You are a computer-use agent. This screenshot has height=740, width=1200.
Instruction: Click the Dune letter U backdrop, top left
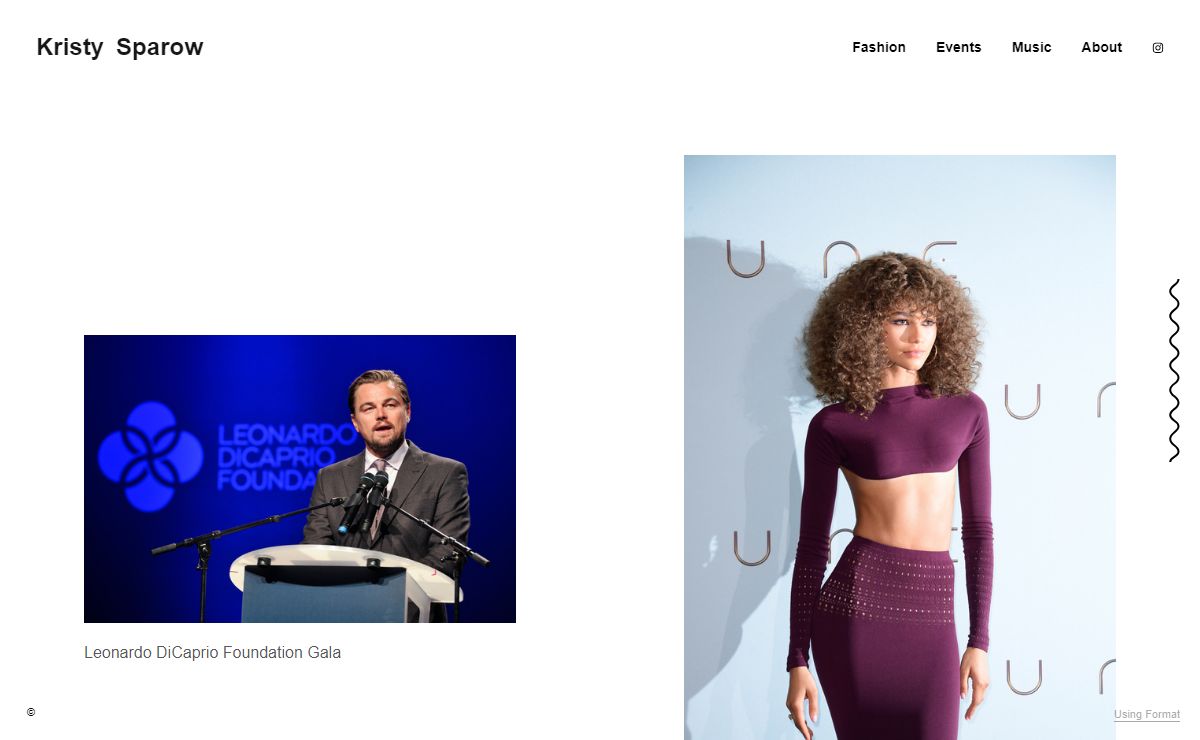pos(746,259)
